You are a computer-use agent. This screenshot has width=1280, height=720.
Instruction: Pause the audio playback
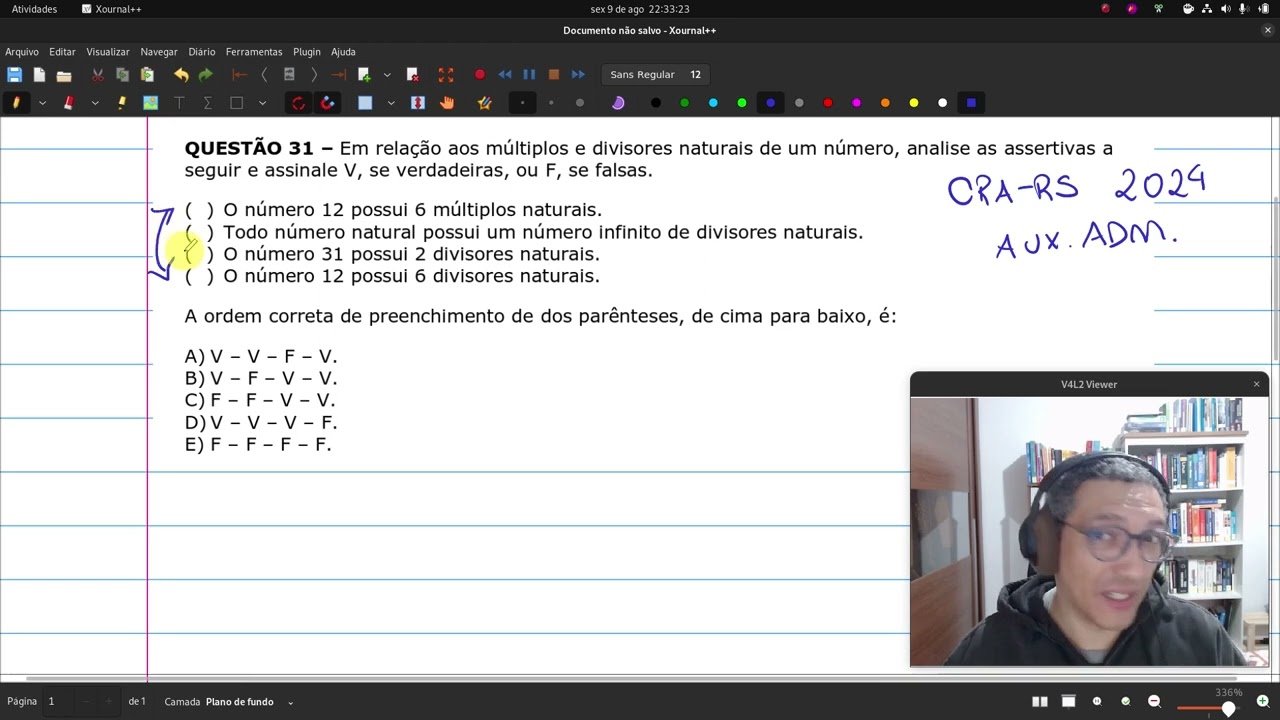[x=529, y=75]
